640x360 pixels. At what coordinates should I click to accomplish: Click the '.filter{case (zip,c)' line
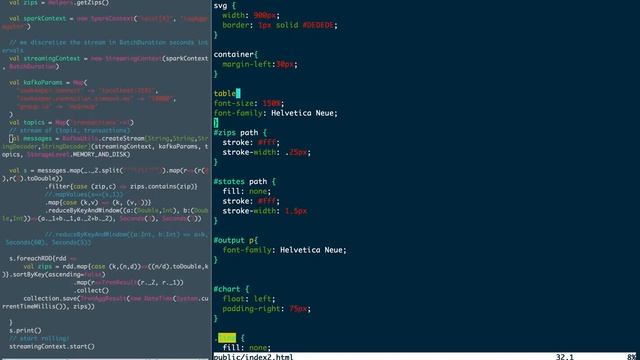tap(121, 187)
